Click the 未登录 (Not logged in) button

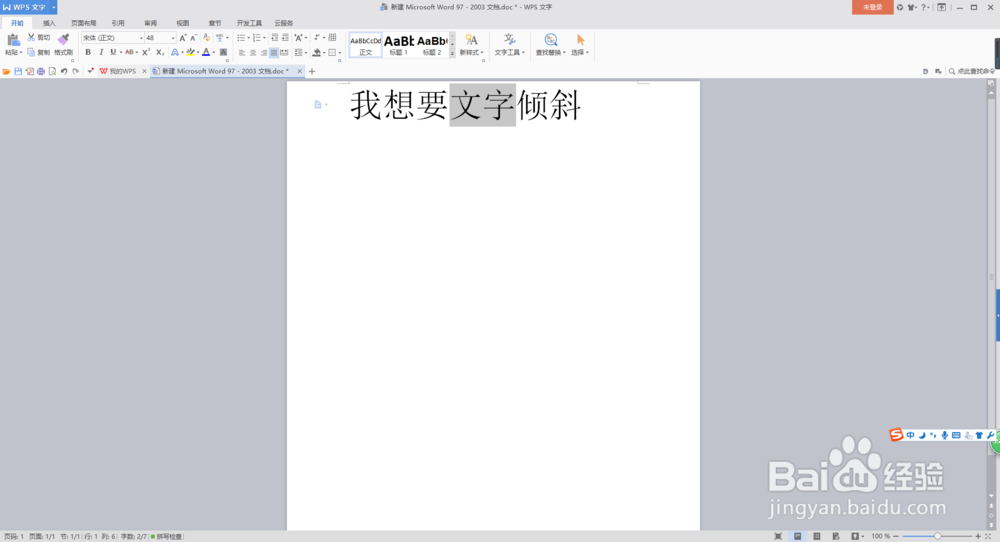click(872, 7)
